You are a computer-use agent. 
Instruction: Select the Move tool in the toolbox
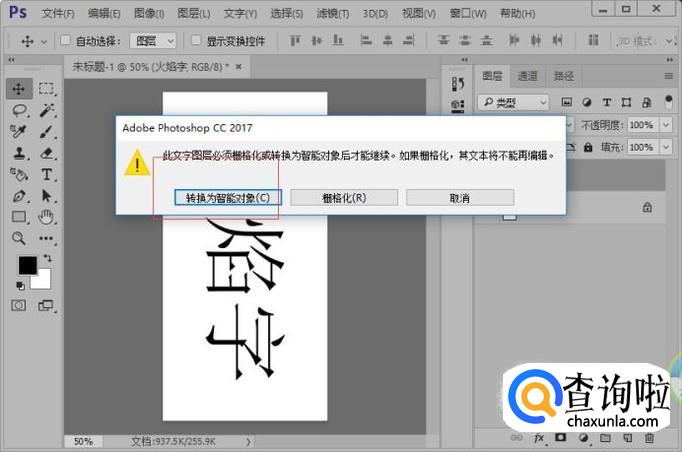coord(19,89)
